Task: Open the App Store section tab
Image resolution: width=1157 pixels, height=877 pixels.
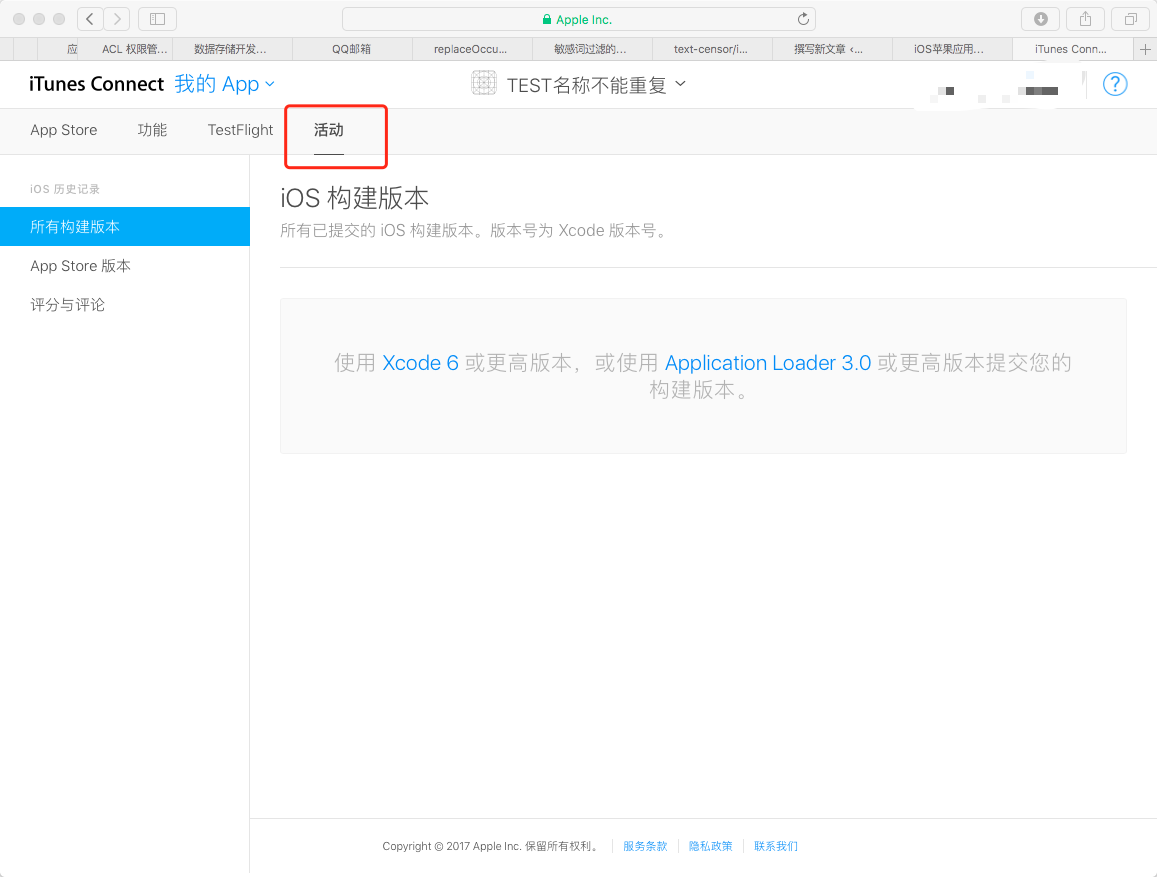Action: point(63,130)
